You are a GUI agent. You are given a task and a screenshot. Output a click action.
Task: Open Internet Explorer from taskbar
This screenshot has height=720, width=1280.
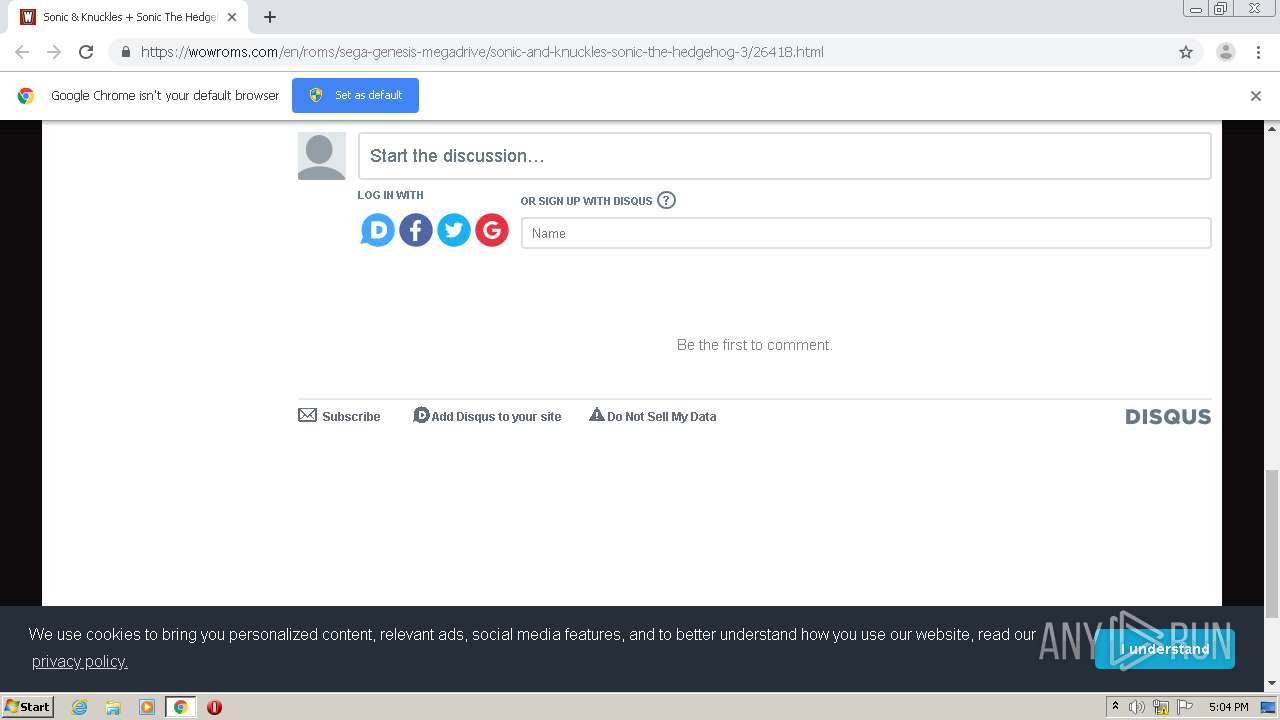point(79,707)
